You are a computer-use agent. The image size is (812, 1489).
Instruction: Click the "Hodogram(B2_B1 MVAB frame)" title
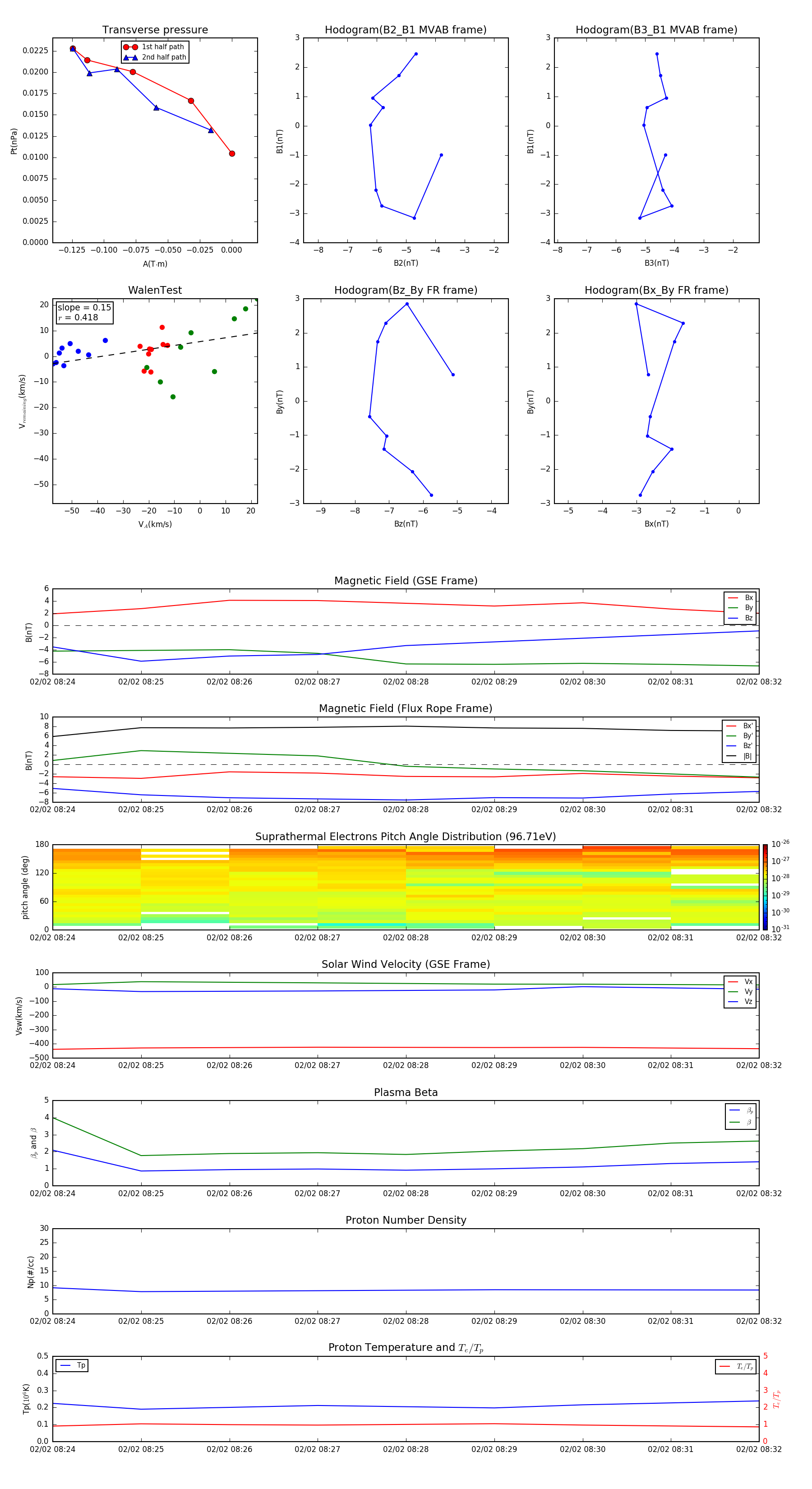click(406, 30)
